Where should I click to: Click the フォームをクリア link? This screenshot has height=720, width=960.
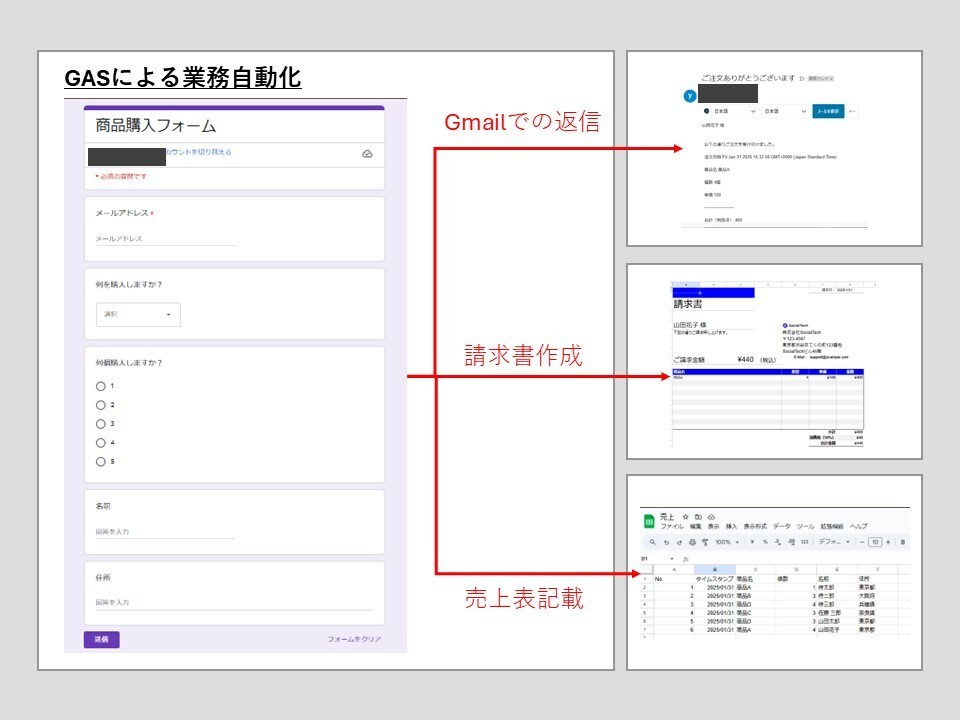point(354,639)
